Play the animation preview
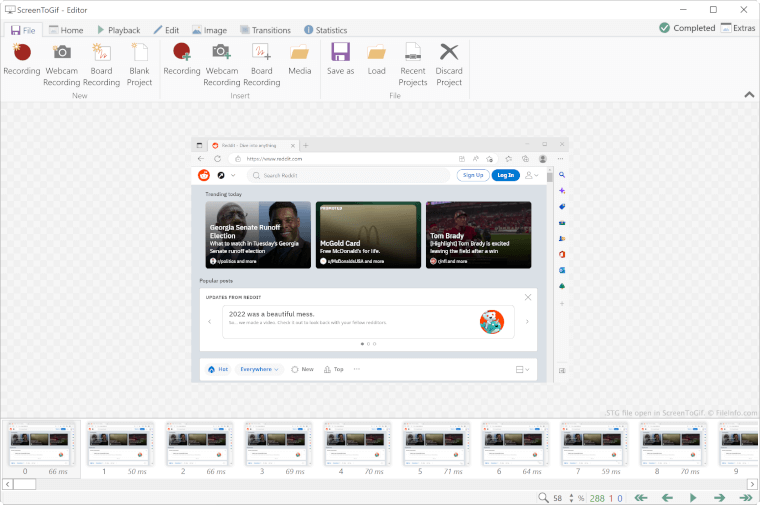This screenshot has height=505, width=760. tap(692, 497)
